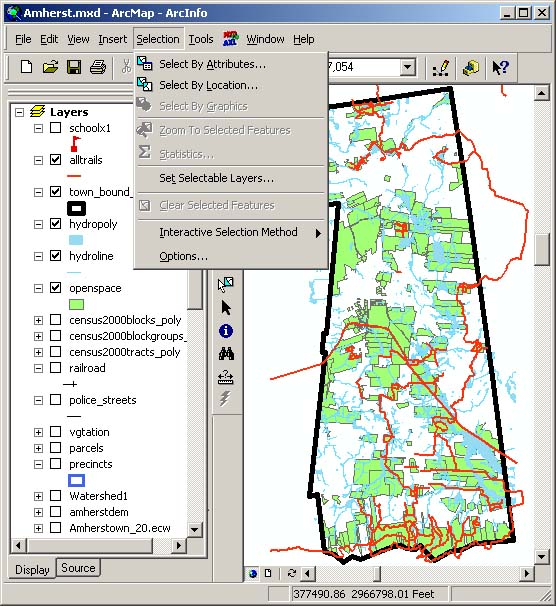Image resolution: width=556 pixels, height=606 pixels.
Task: Select the Identify tool (blue i icon)
Action: click(x=226, y=331)
